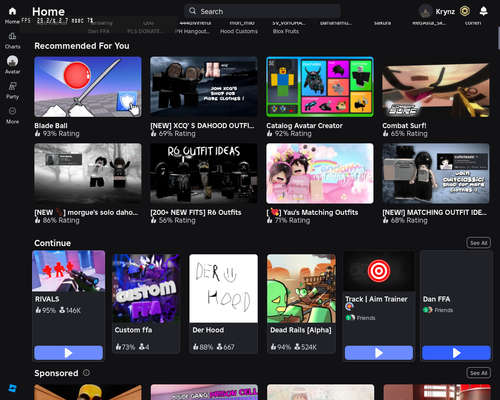Click the Home heading text
The image size is (500, 400).
tap(48, 12)
